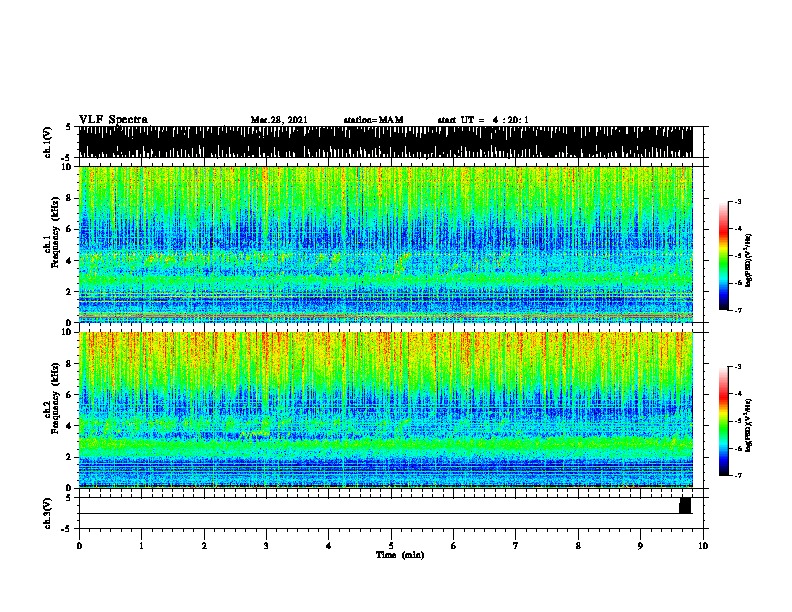Click the "0" tick on the time axis
The height and width of the screenshot is (612, 792).
79,546
